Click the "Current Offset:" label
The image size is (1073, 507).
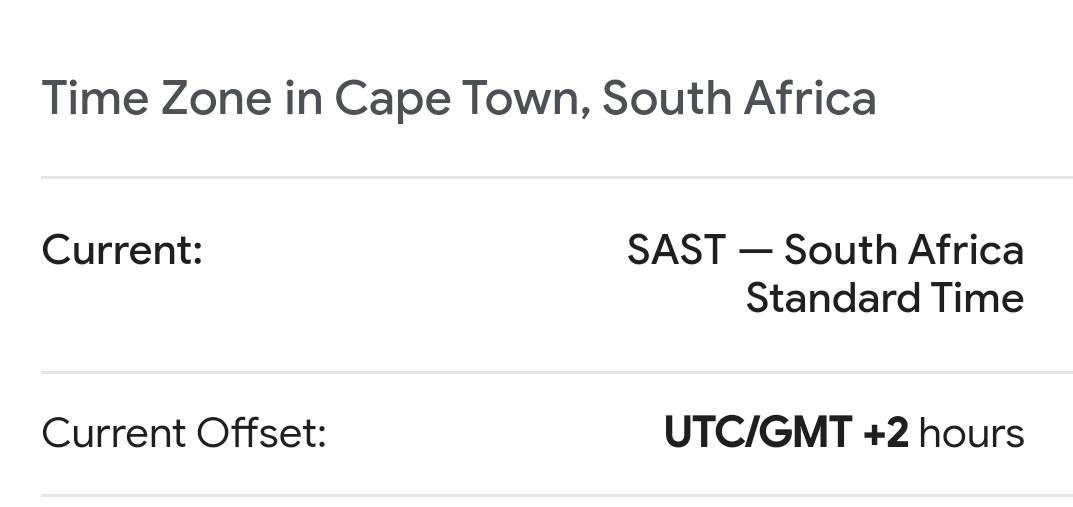click(x=184, y=434)
